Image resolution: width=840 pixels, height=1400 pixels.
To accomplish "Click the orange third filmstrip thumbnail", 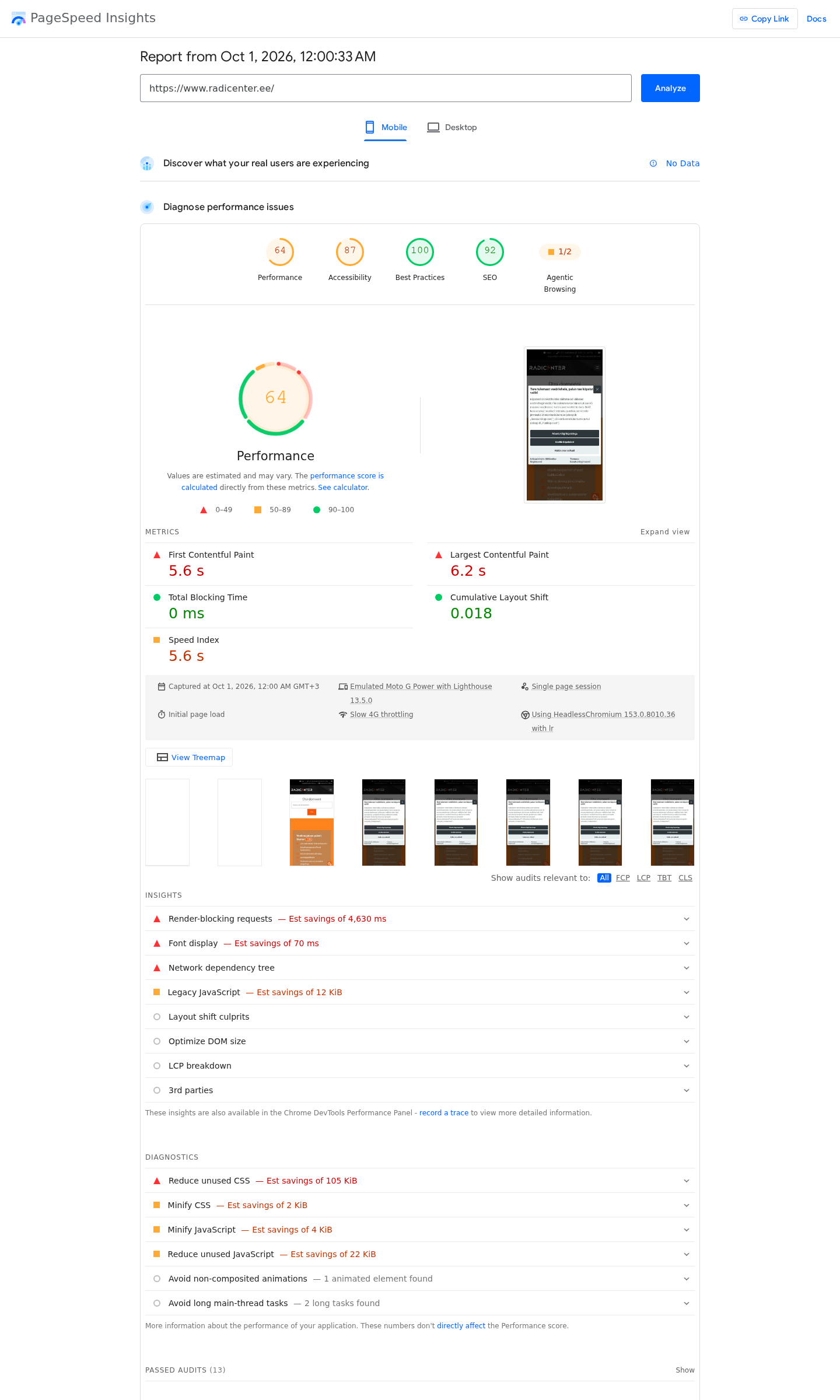I will [x=312, y=822].
